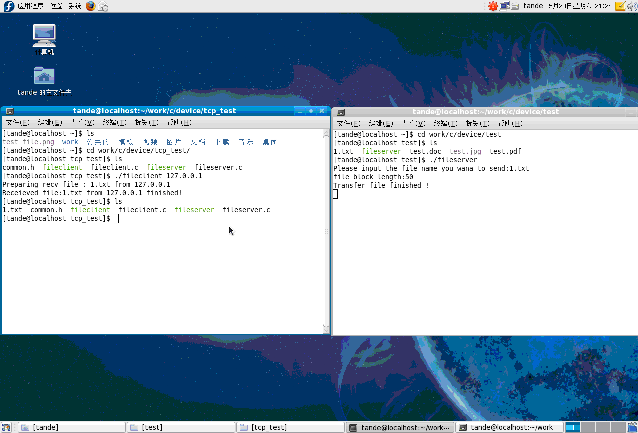Open the yellow sticky notes applet
This screenshot has height=433, width=638.
pyautogui.click(x=620, y=6)
